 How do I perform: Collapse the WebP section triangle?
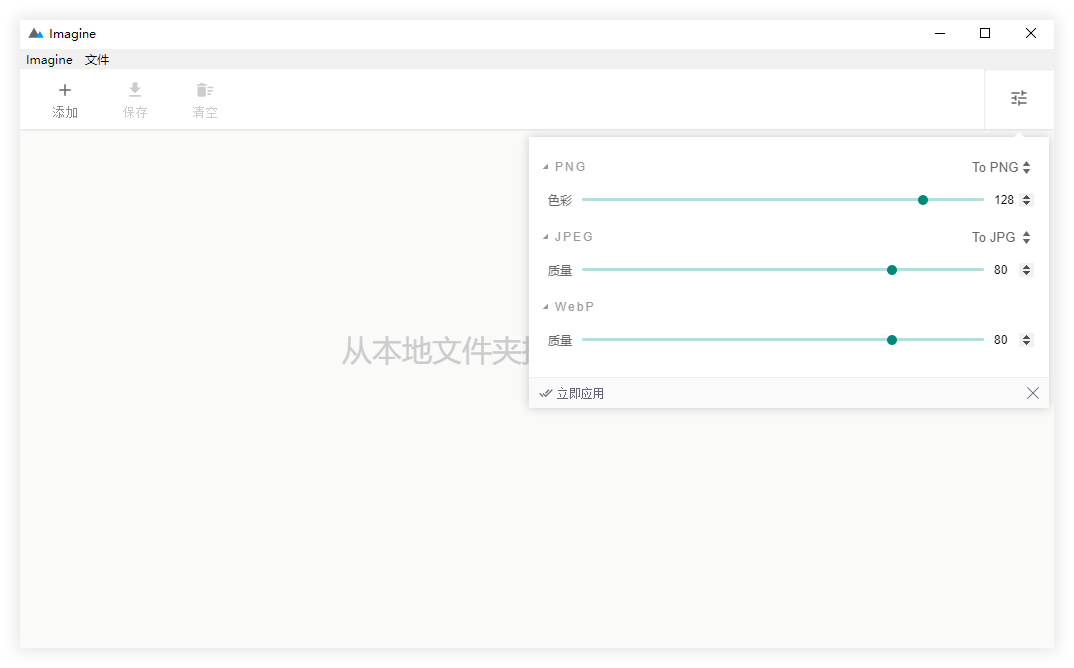[x=546, y=306]
